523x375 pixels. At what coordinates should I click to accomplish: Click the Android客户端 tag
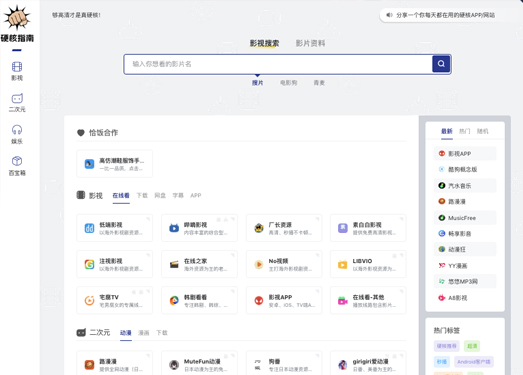coord(474,362)
